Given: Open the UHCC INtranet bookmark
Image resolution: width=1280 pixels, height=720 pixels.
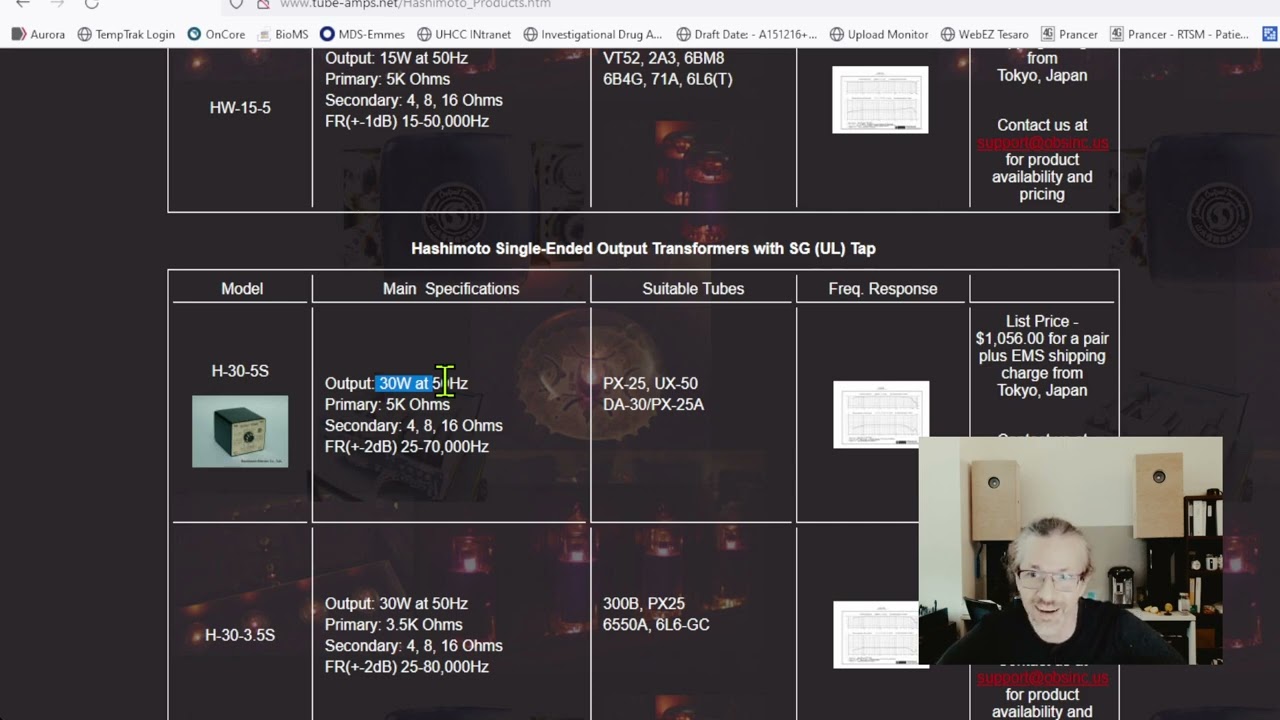Looking at the screenshot, I should pyautogui.click(x=464, y=34).
